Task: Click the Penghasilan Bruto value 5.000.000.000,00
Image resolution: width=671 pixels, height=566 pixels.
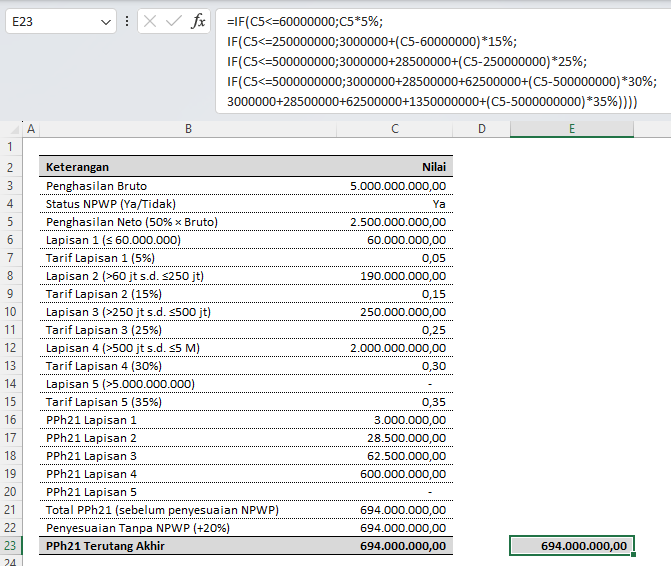Action: (395, 185)
